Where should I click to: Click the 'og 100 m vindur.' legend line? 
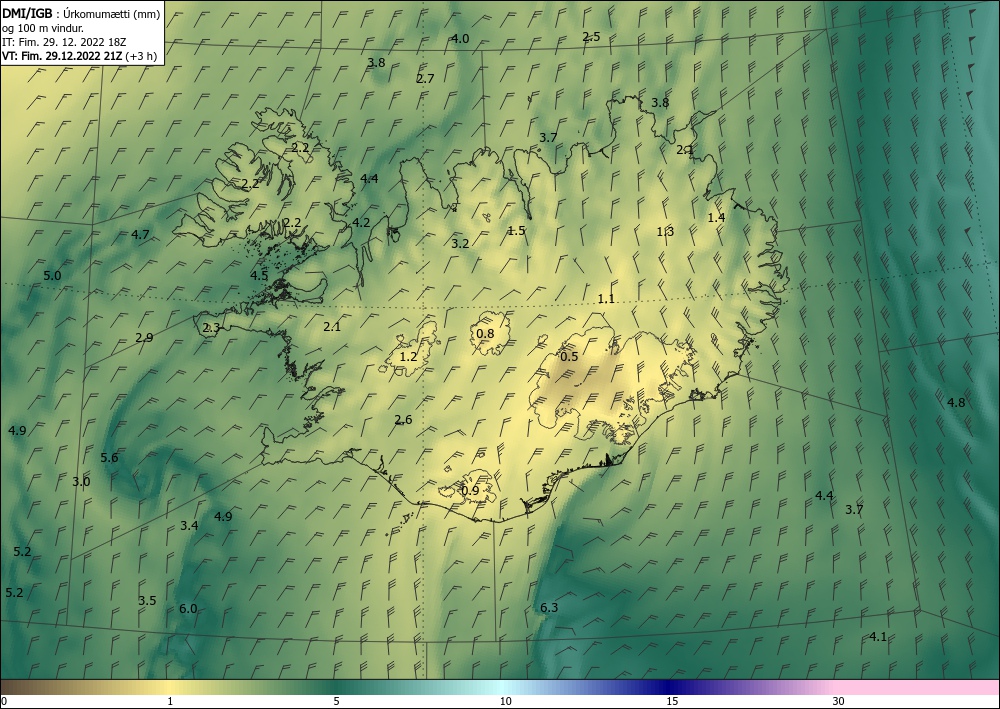(43, 28)
